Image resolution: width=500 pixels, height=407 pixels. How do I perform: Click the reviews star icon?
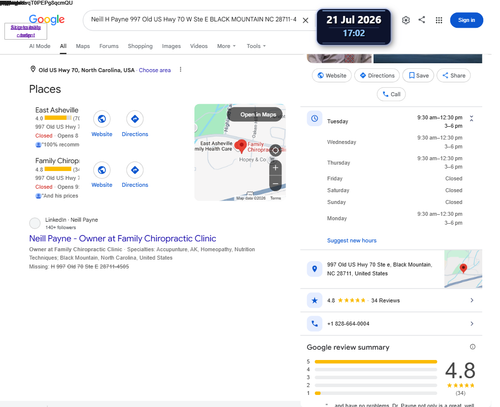314,300
